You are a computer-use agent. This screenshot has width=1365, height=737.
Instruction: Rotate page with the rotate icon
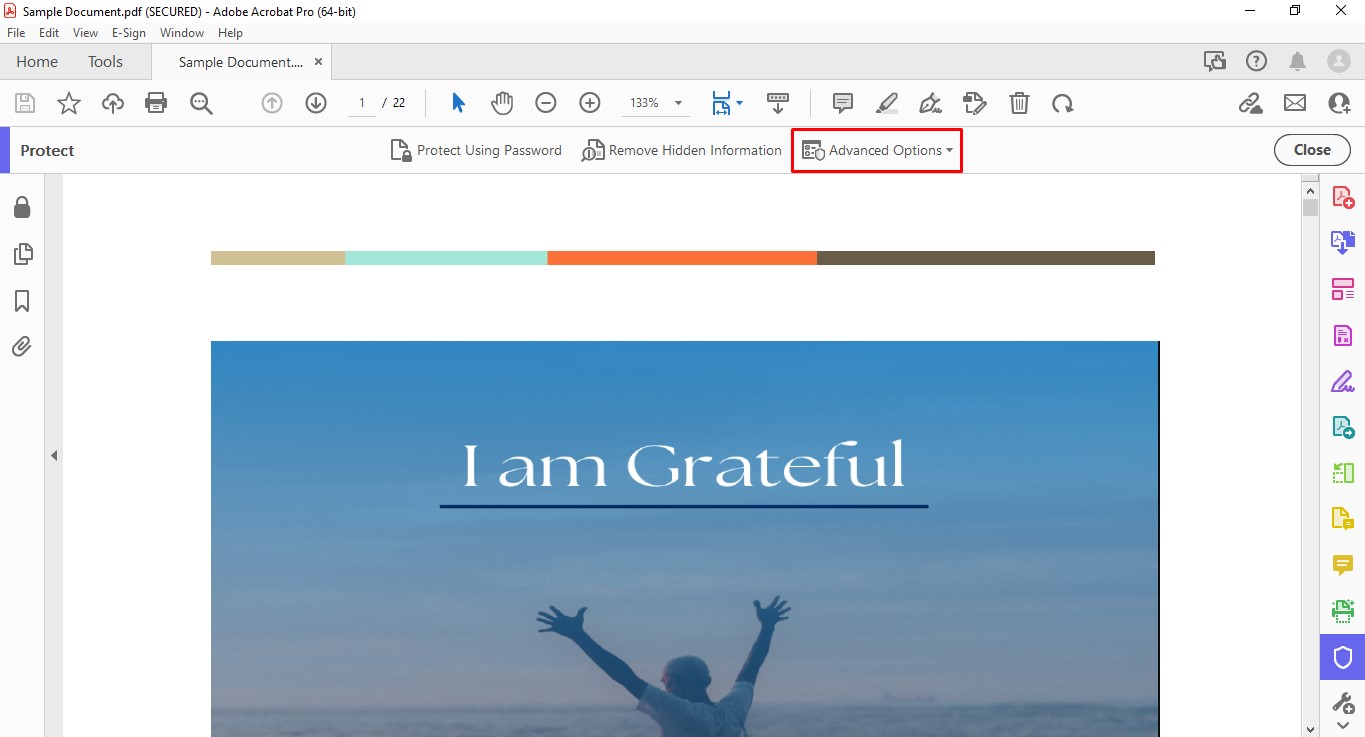point(1062,103)
